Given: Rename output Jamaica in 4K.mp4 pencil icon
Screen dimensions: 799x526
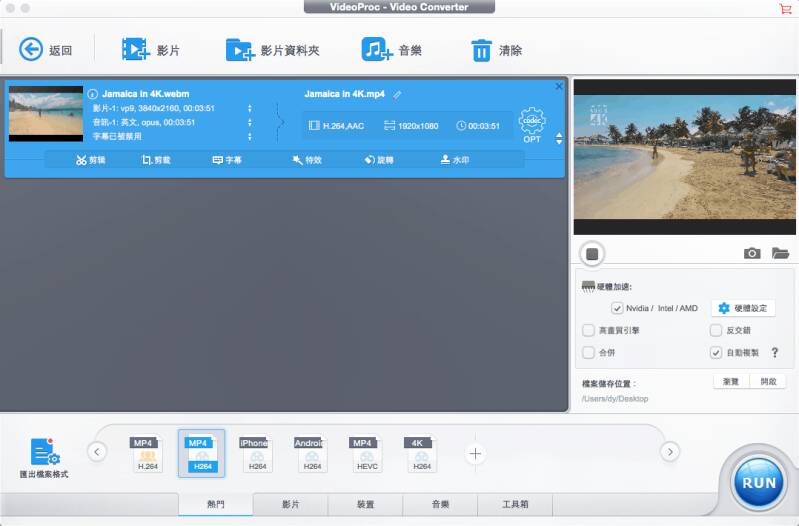Looking at the screenshot, I should (x=397, y=94).
